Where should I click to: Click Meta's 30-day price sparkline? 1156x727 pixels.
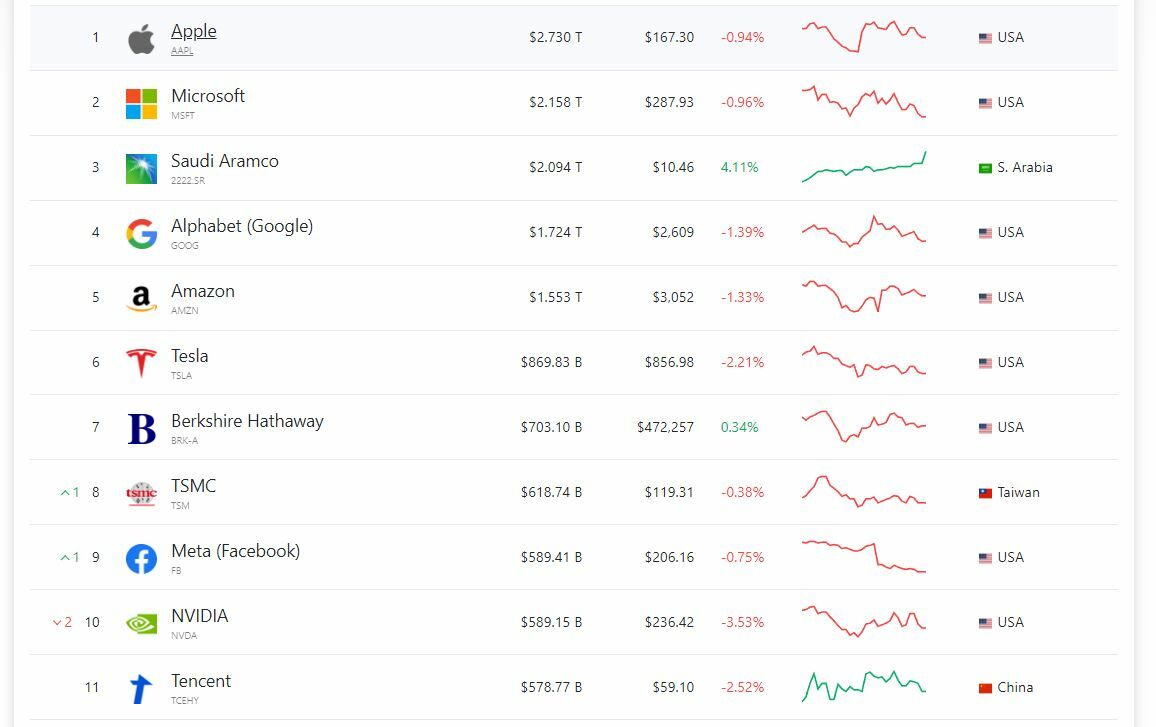(x=863, y=557)
